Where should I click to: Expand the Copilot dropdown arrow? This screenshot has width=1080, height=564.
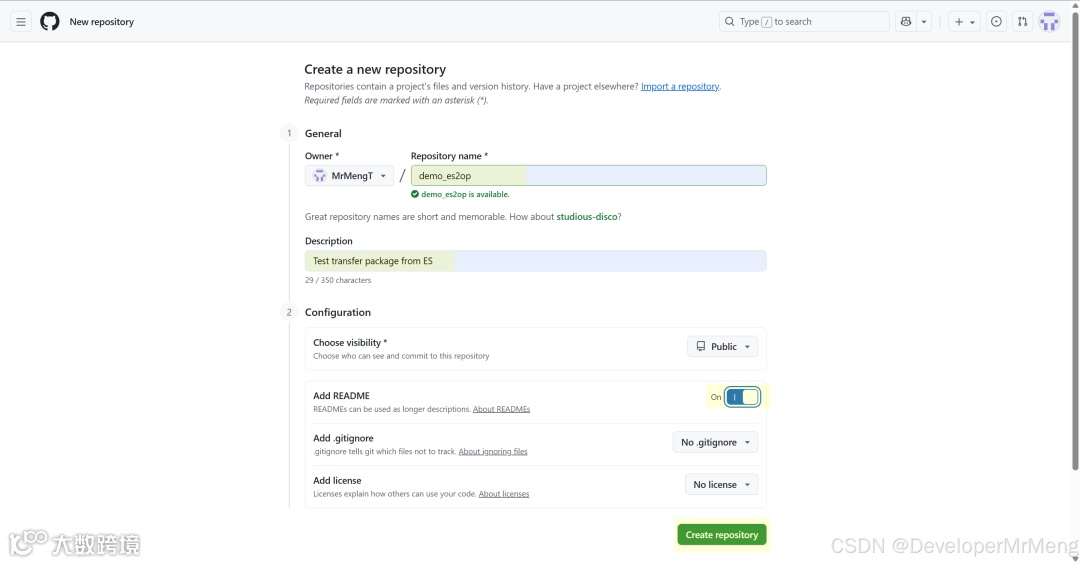point(925,21)
